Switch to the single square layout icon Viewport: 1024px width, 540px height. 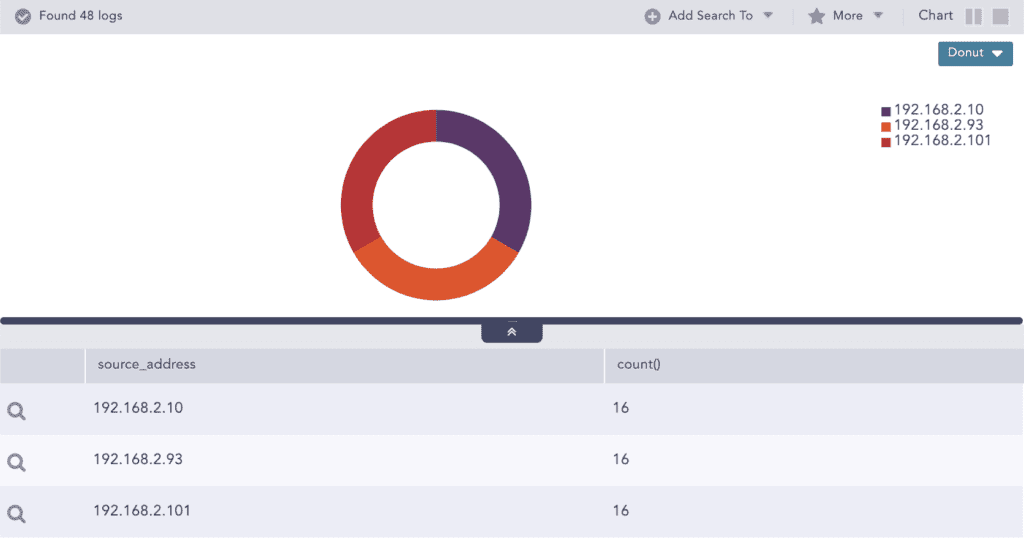tap(1000, 16)
